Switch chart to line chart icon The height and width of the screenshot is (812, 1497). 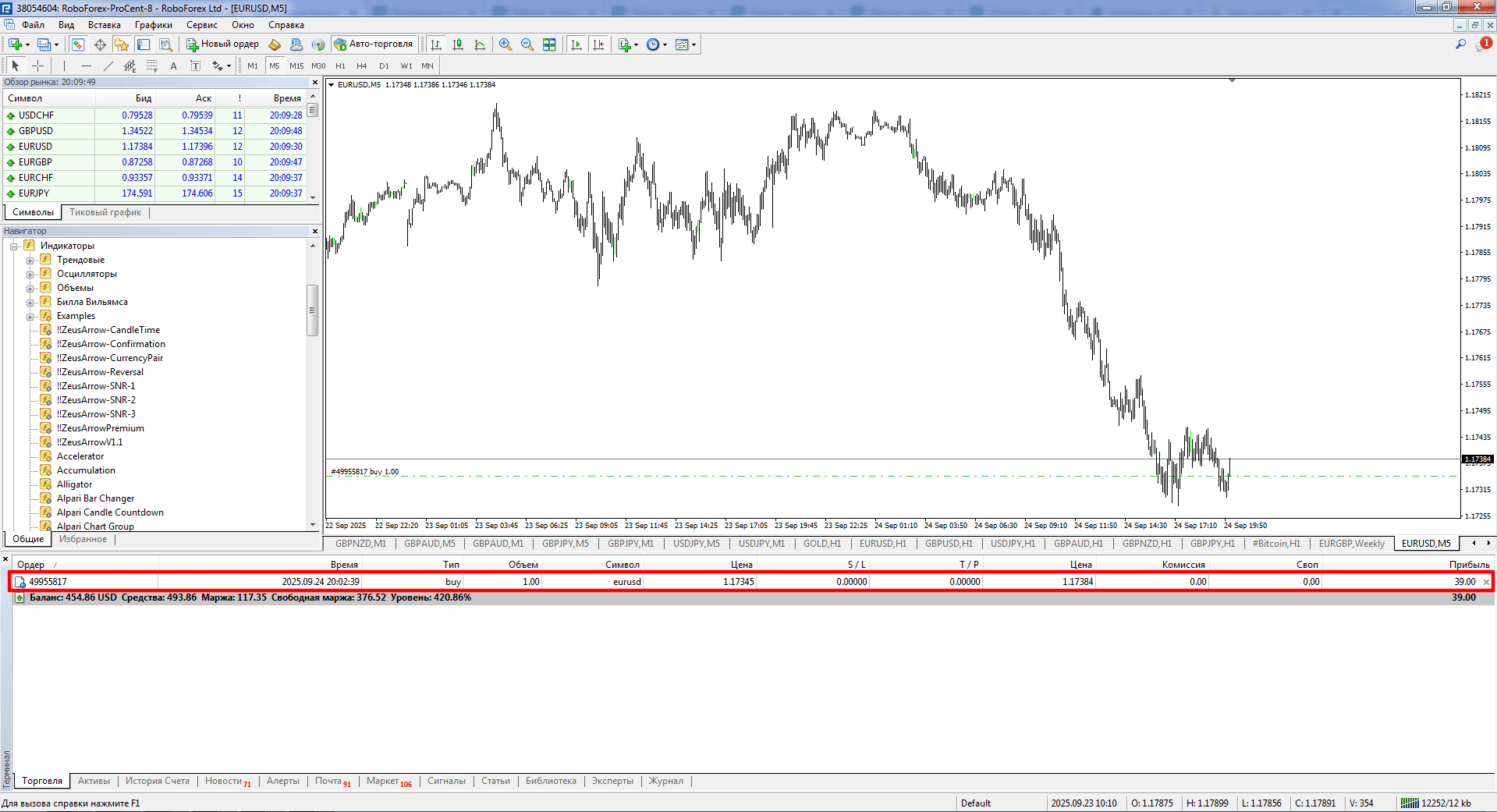tap(480, 44)
